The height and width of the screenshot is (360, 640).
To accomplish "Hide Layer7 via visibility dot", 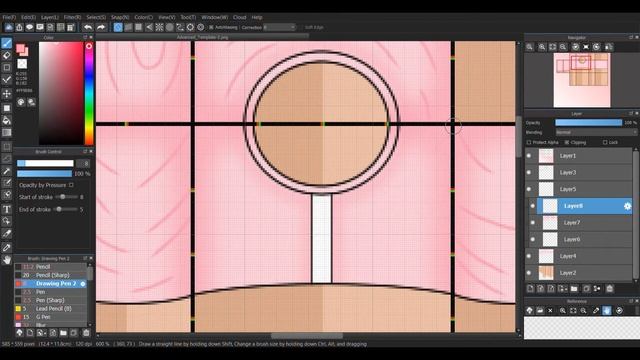I will [533, 222].
